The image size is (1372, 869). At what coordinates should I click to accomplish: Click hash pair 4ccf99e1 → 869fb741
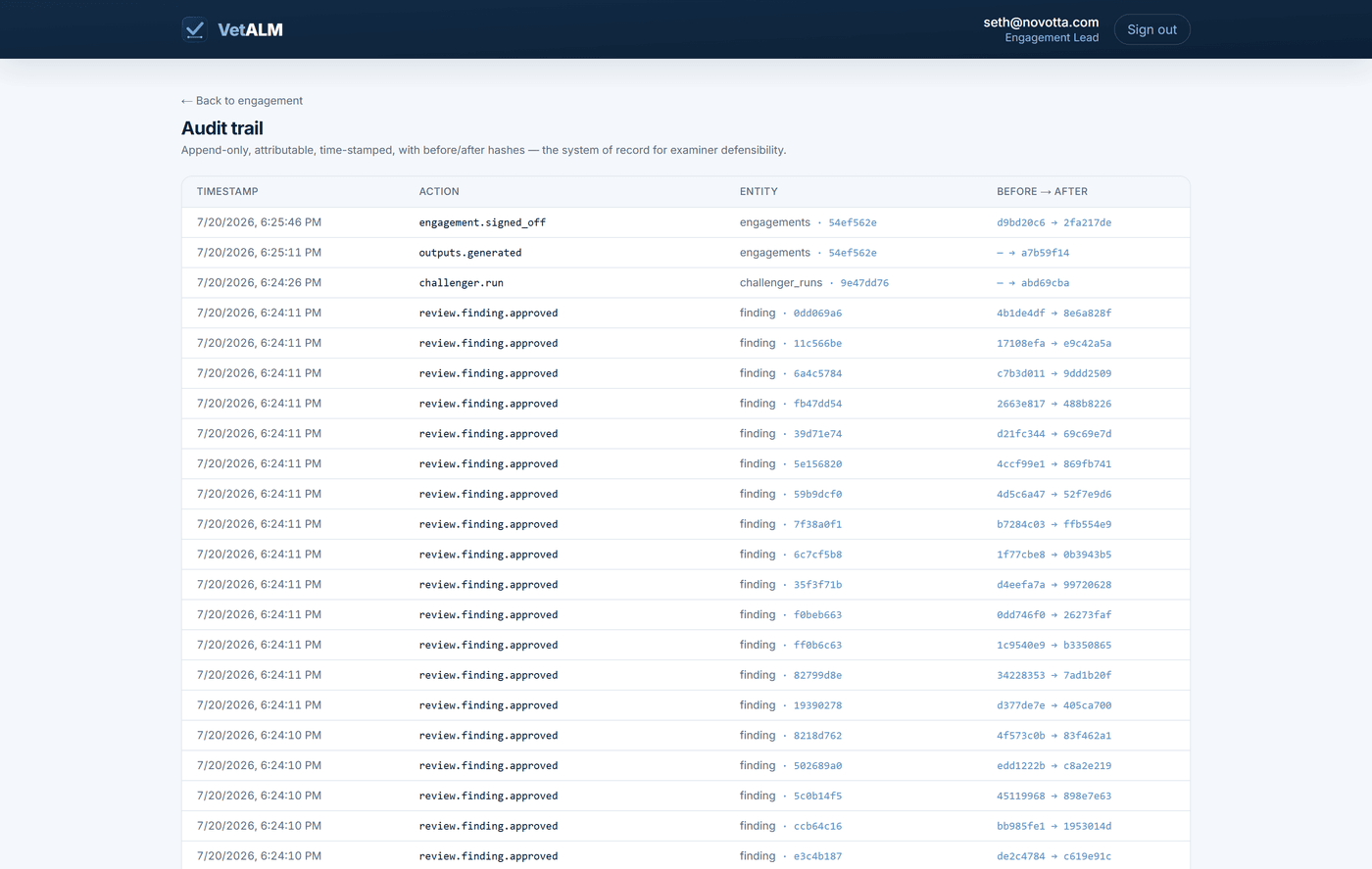click(1053, 464)
